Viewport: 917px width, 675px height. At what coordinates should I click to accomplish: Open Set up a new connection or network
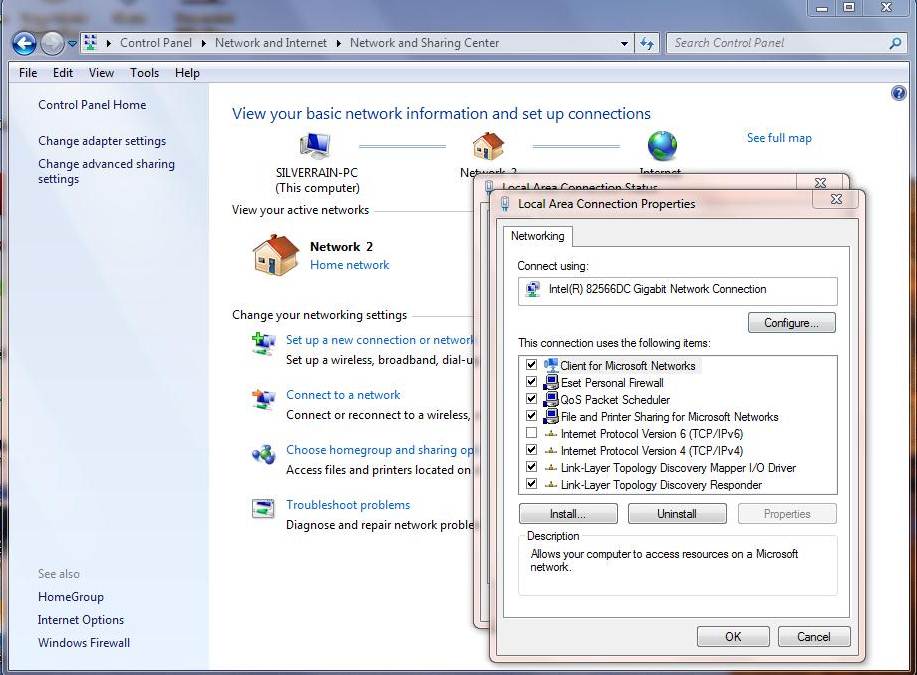pos(380,340)
